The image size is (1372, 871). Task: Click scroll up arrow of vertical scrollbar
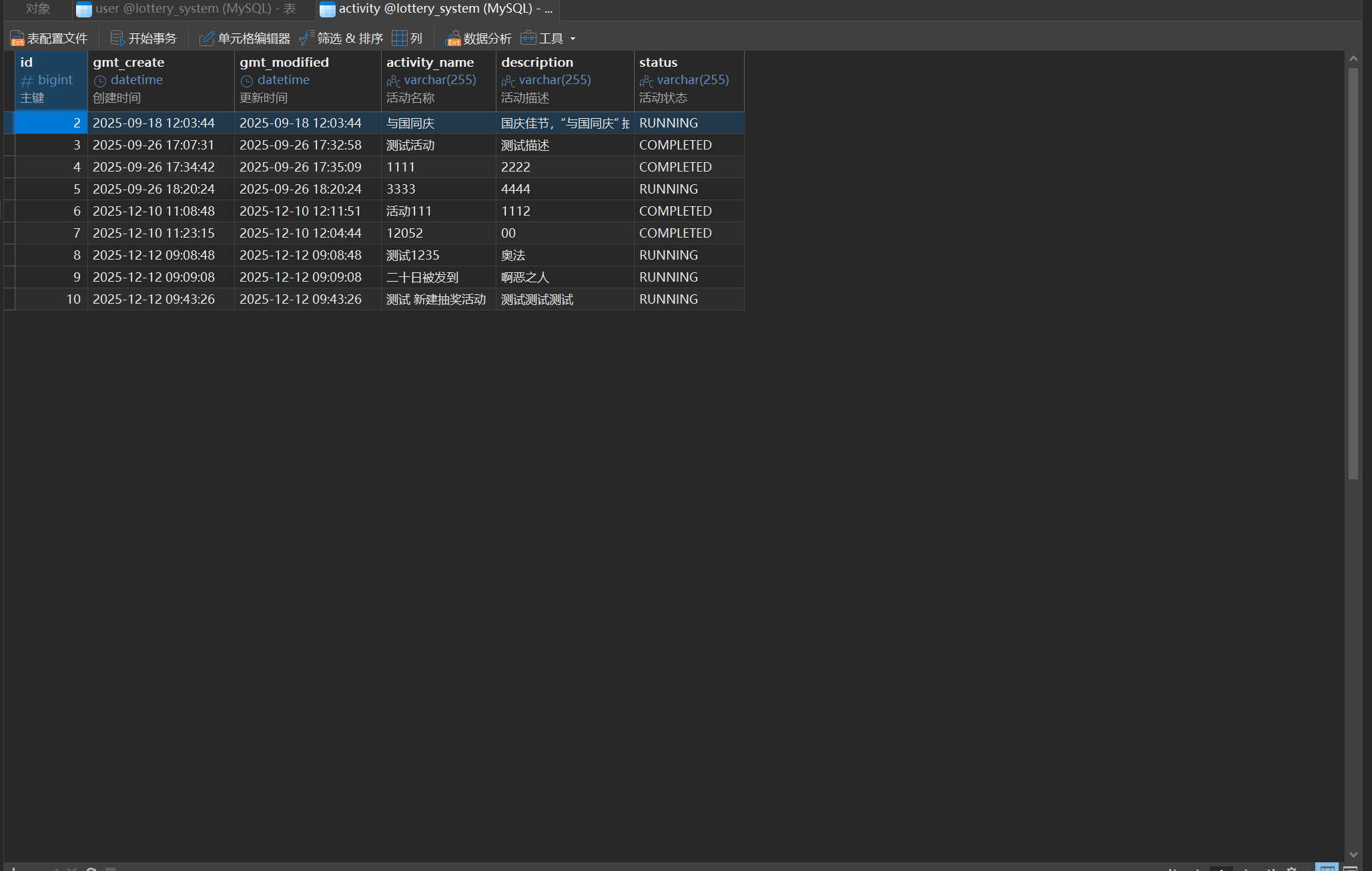pos(1353,59)
